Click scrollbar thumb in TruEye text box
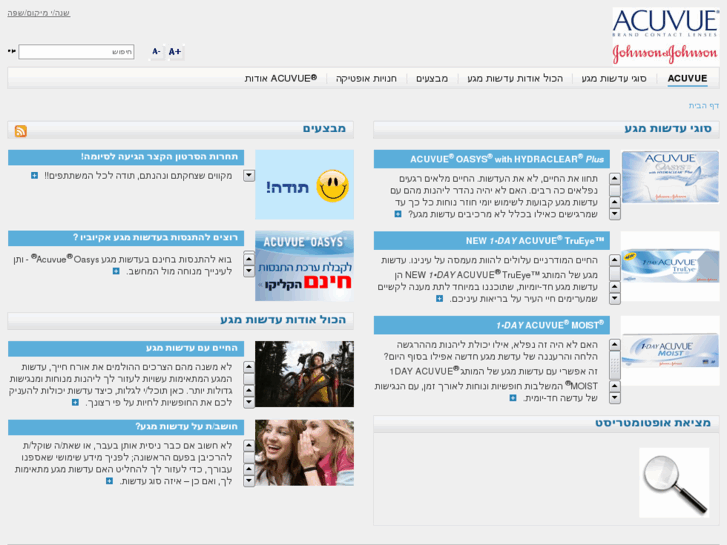This screenshot has width=727, height=545. point(615,274)
